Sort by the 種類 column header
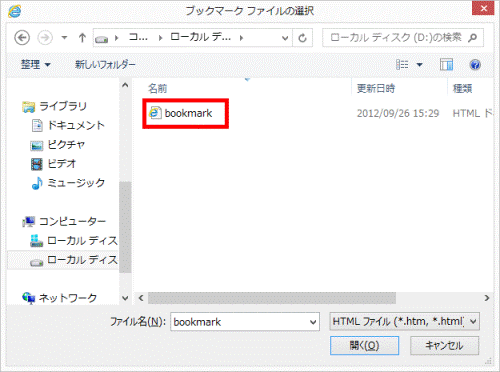 (463, 89)
